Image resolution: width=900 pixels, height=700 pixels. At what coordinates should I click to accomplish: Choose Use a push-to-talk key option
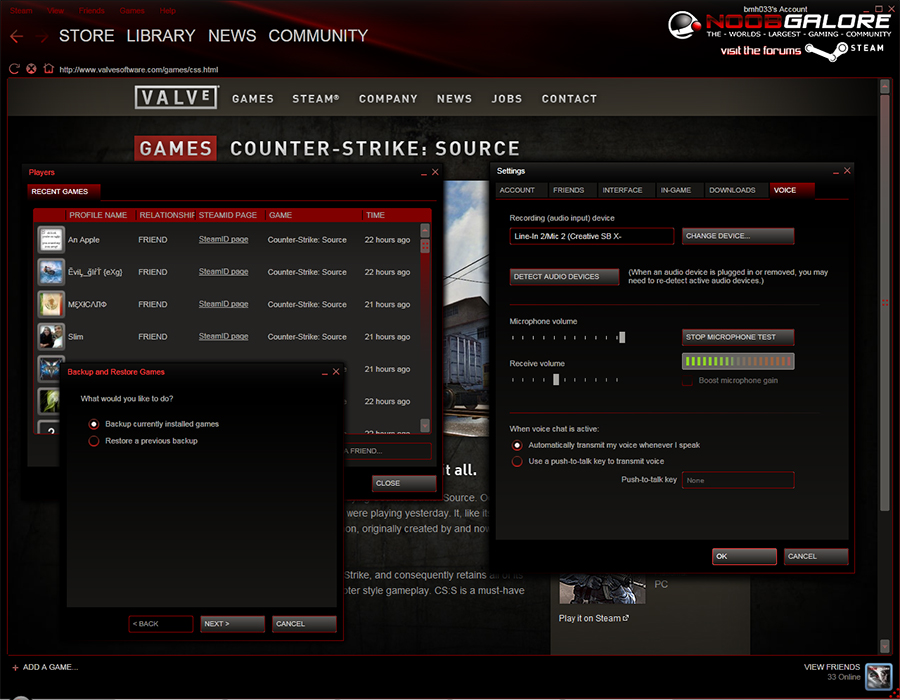pyautogui.click(x=517, y=461)
